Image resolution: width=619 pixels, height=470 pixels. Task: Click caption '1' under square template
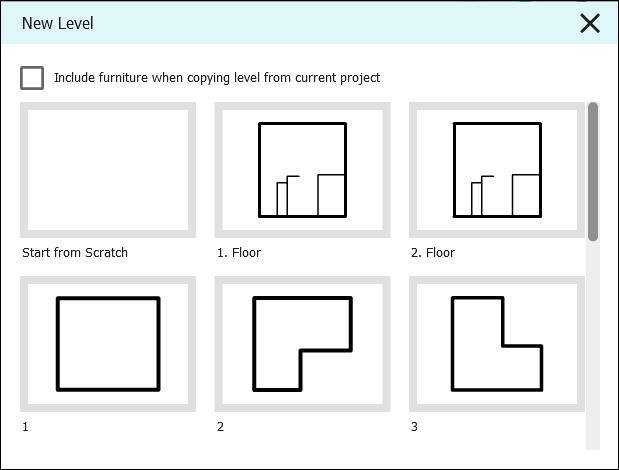[x=25, y=427]
